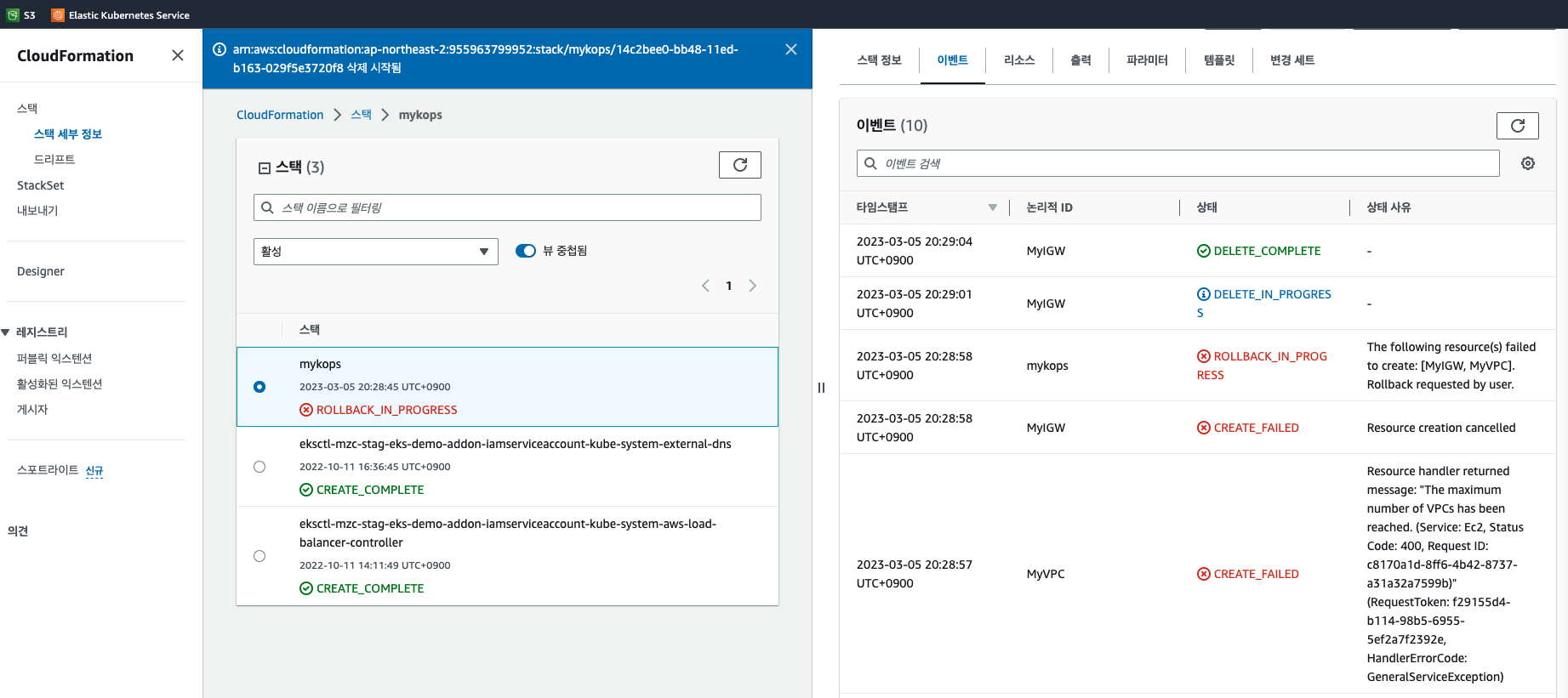Image resolution: width=1568 pixels, height=698 pixels.
Task: Switch to the outputs tab
Action: (1080, 60)
